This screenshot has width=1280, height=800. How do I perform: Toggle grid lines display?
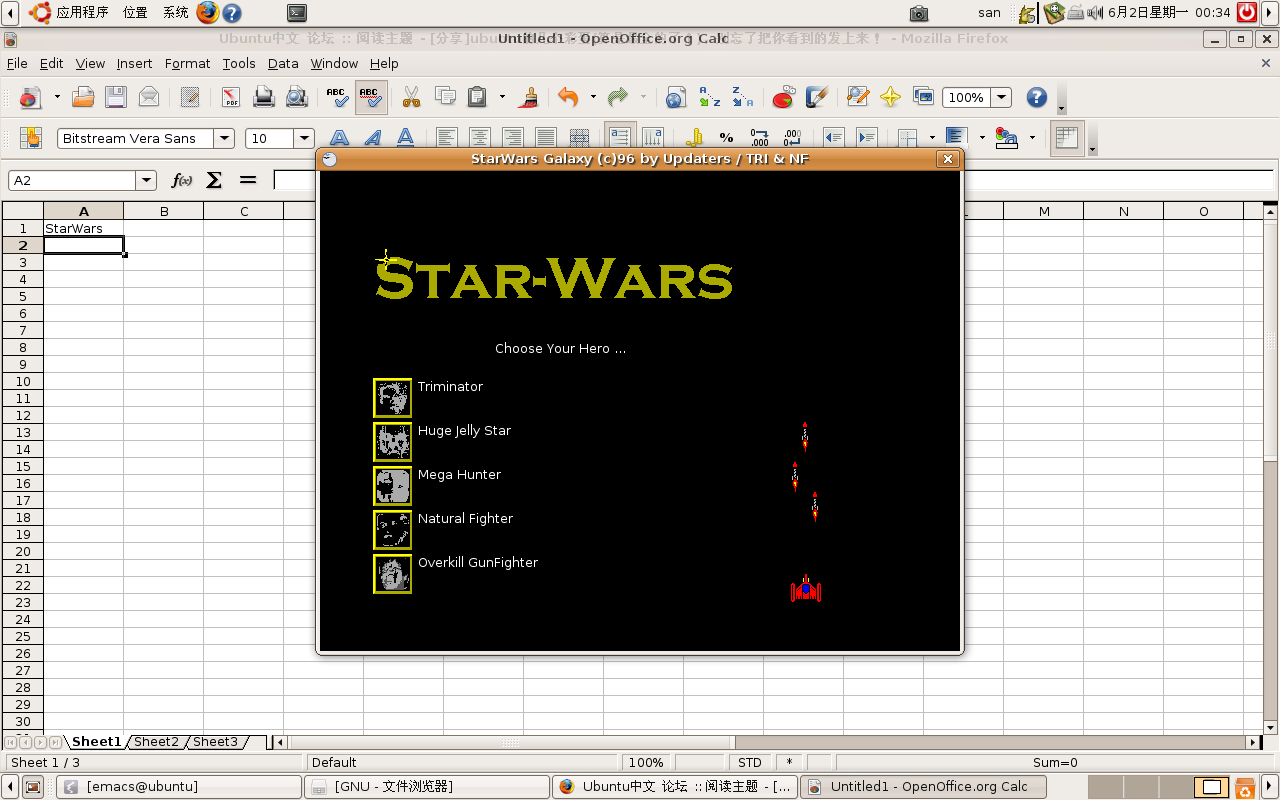click(x=1068, y=138)
